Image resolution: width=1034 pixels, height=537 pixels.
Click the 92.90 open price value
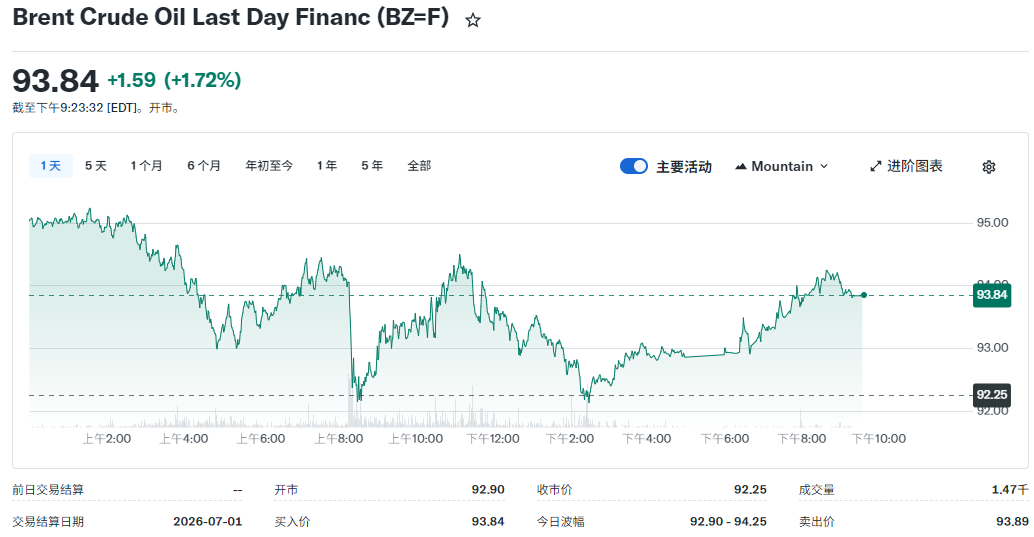pos(488,490)
